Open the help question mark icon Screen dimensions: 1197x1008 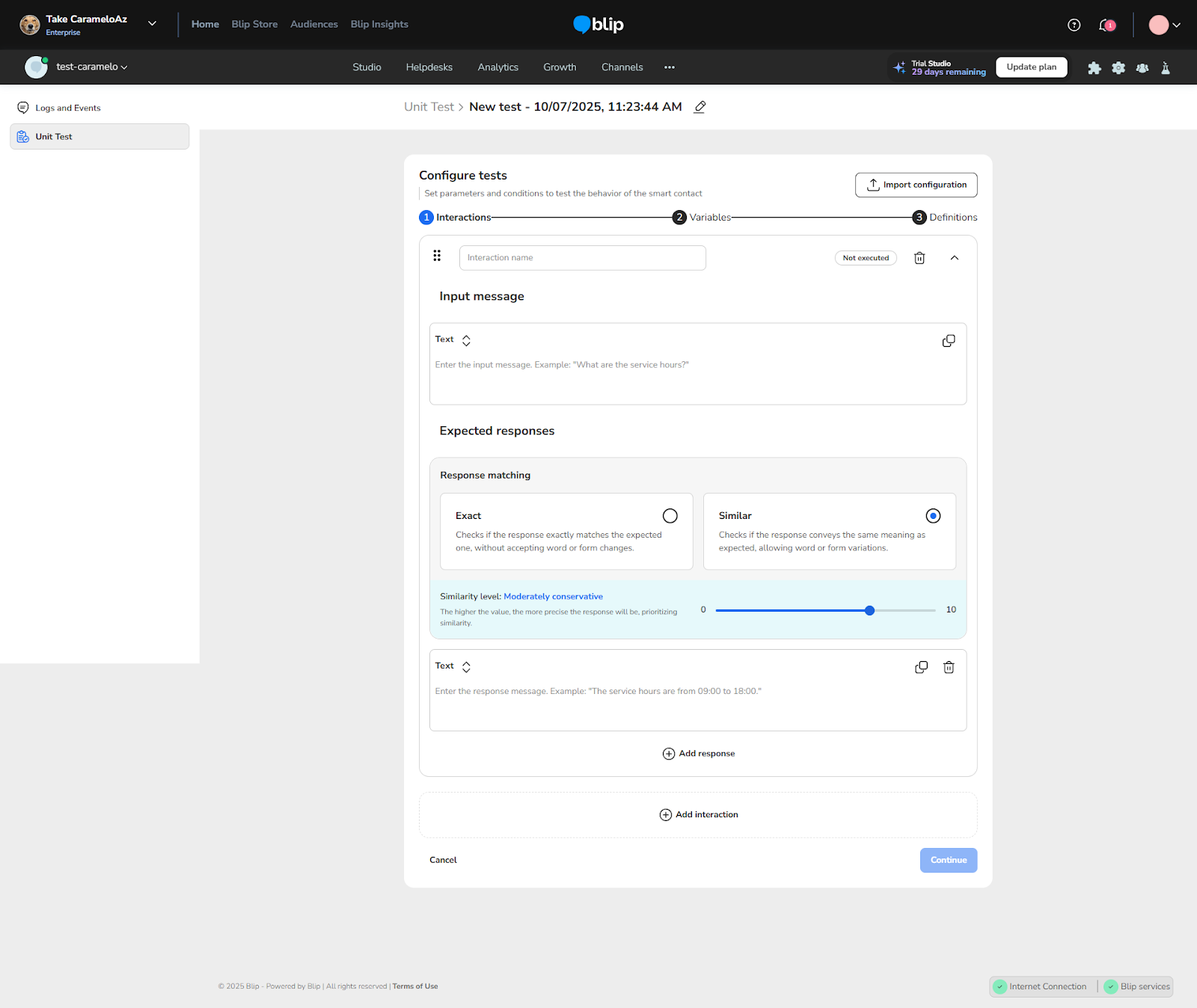pos(1074,25)
